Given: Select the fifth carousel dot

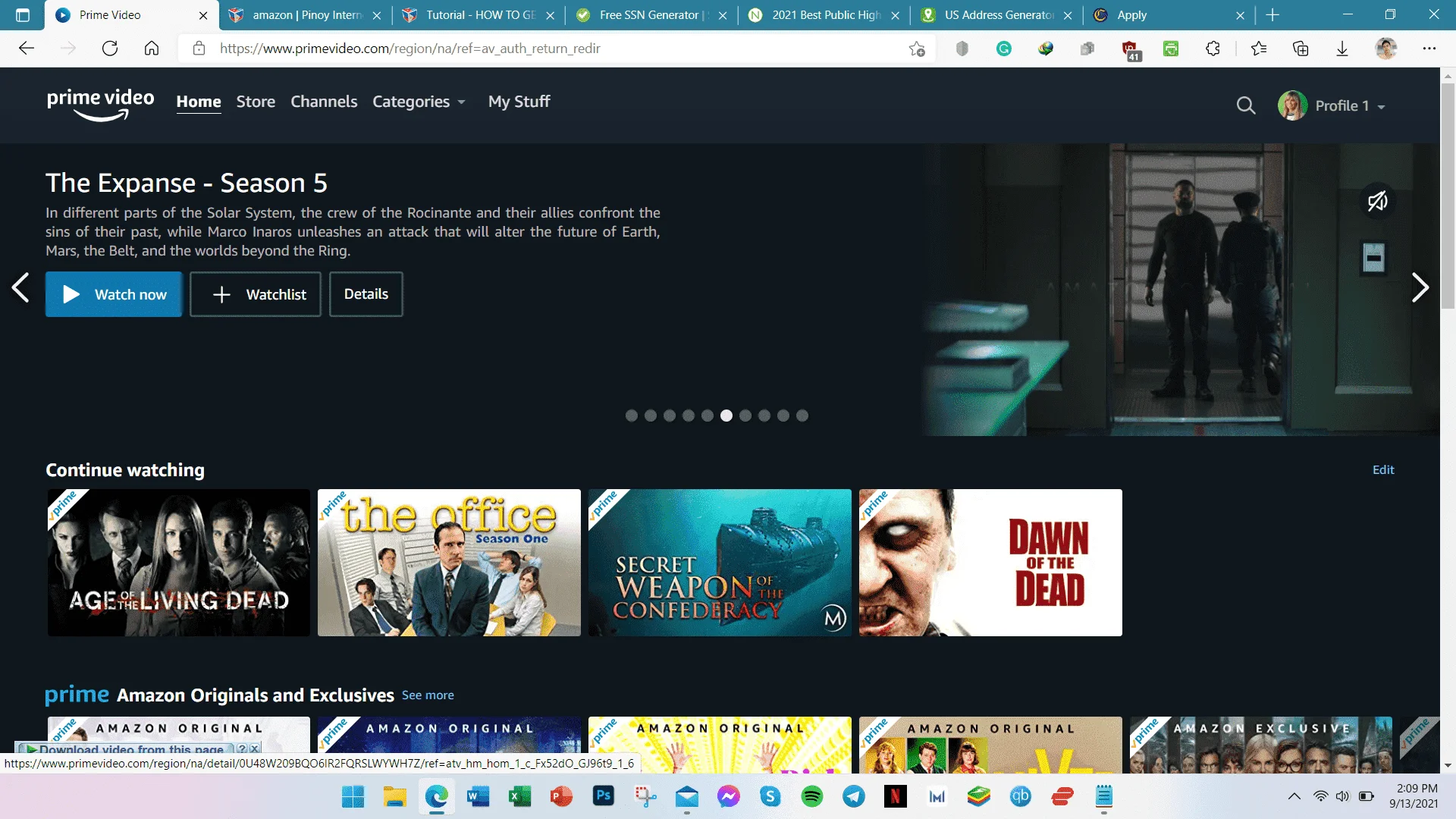Looking at the screenshot, I should pyautogui.click(x=708, y=416).
